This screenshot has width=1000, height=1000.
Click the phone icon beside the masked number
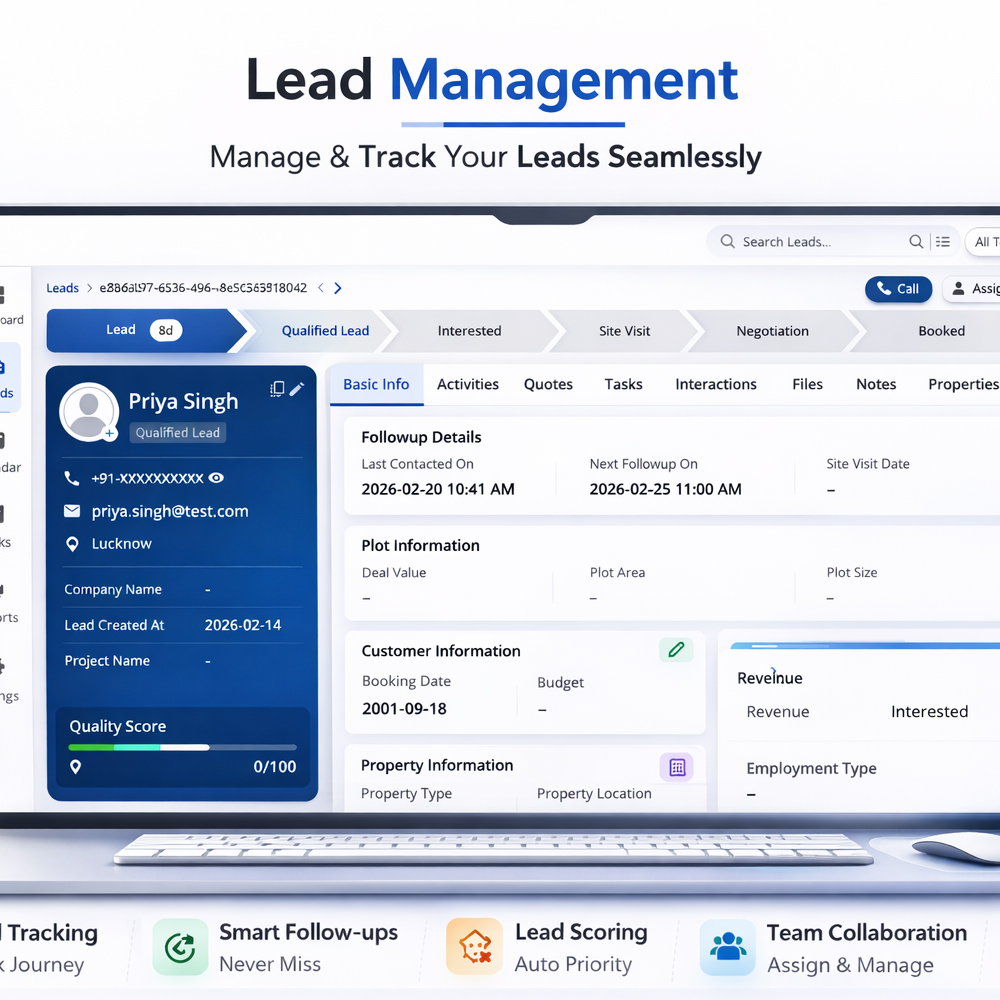[71, 477]
